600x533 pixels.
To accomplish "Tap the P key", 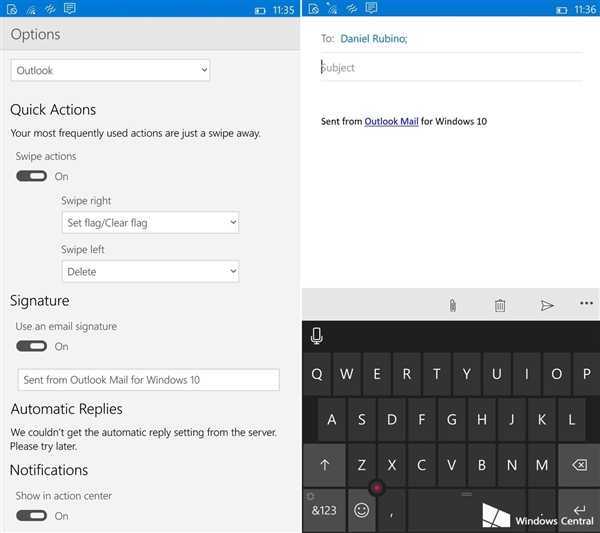I will (x=586, y=374).
